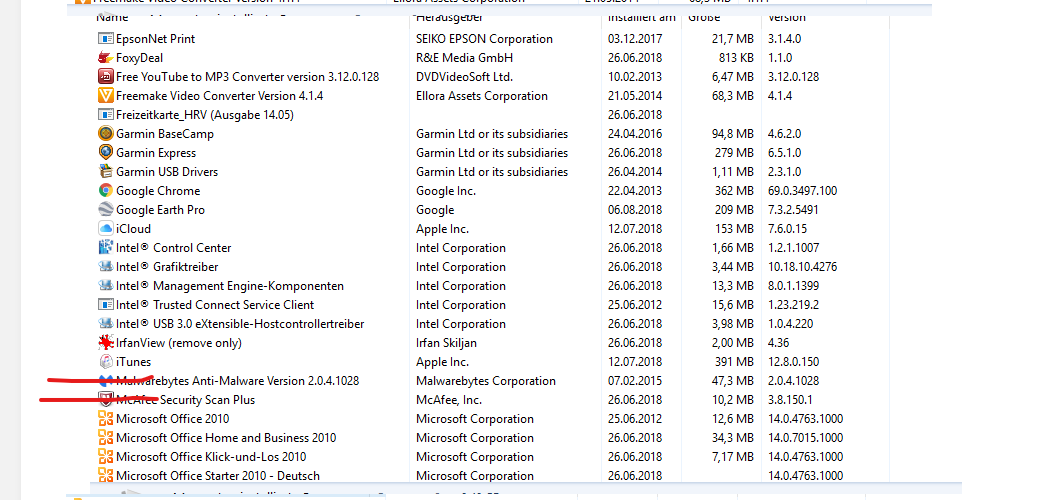Click version value 12.8.0.150
This screenshot has width=1051, height=500.
point(794,362)
